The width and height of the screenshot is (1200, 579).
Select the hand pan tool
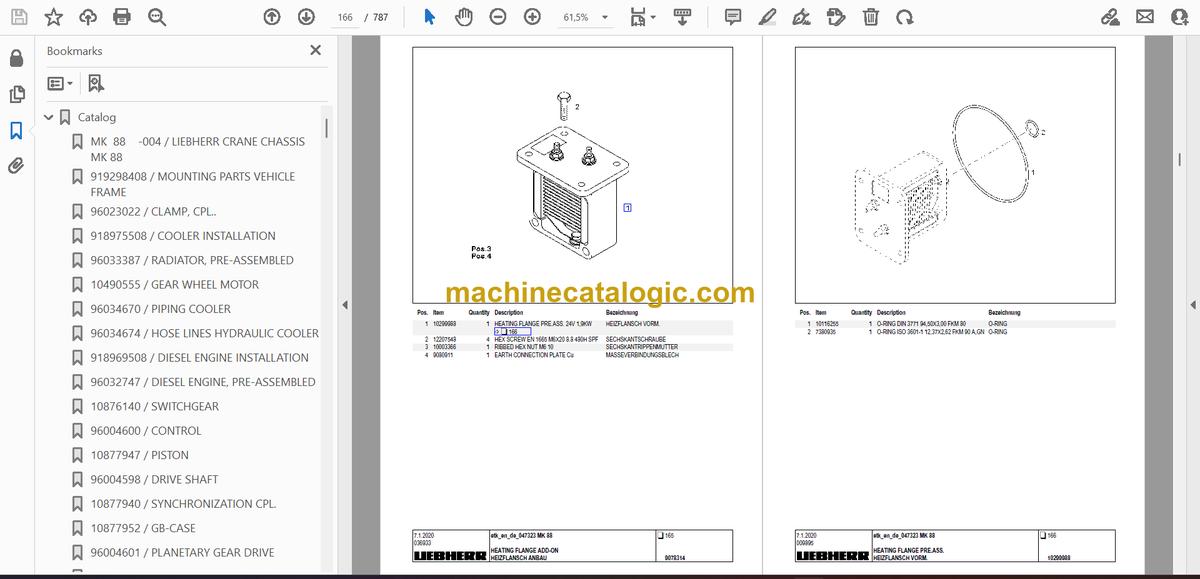(464, 17)
